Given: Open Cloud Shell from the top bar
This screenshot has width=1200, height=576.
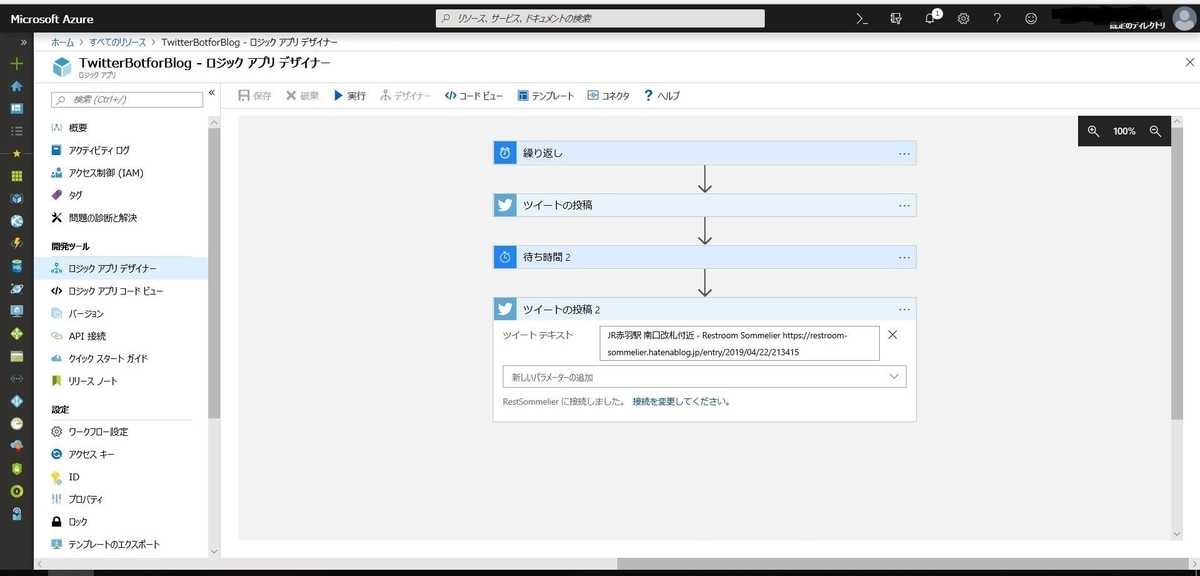Looking at the screenshot, I should [863, 18].
